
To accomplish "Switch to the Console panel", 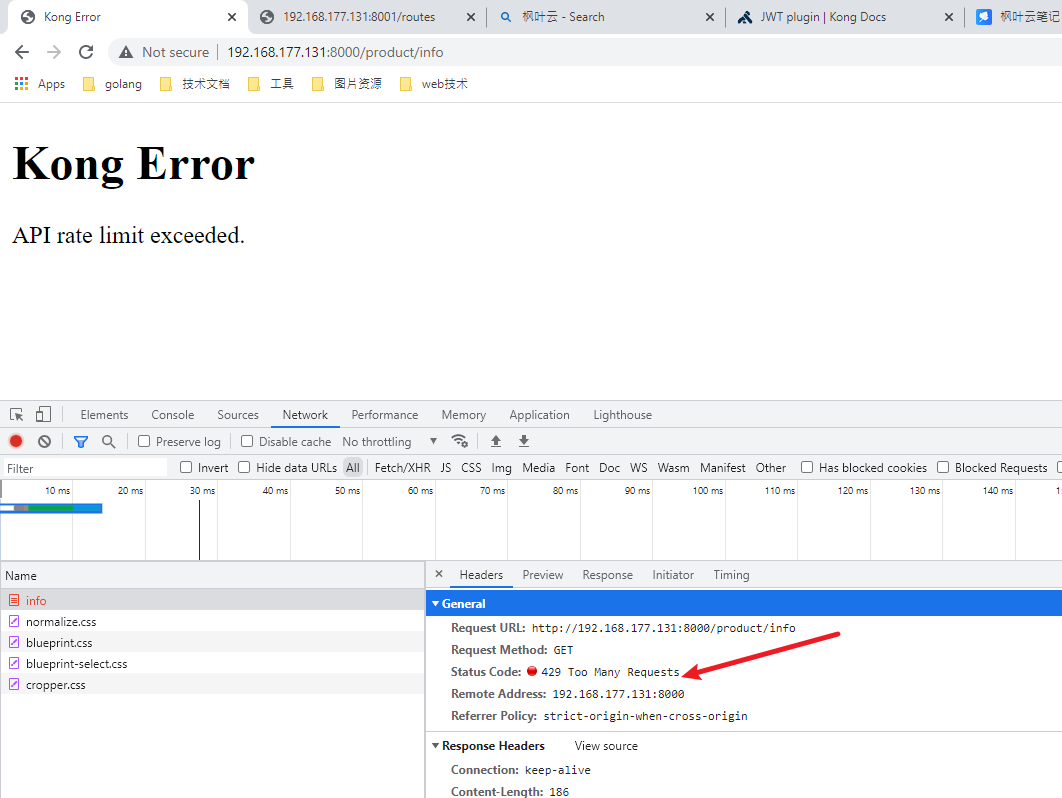I will click(x=173, y=415).
